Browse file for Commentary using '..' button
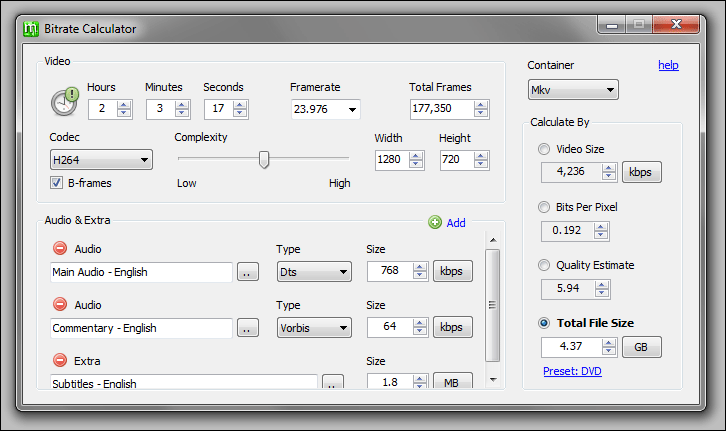This screenshot has width=726, height=431. tap(248, 328)
